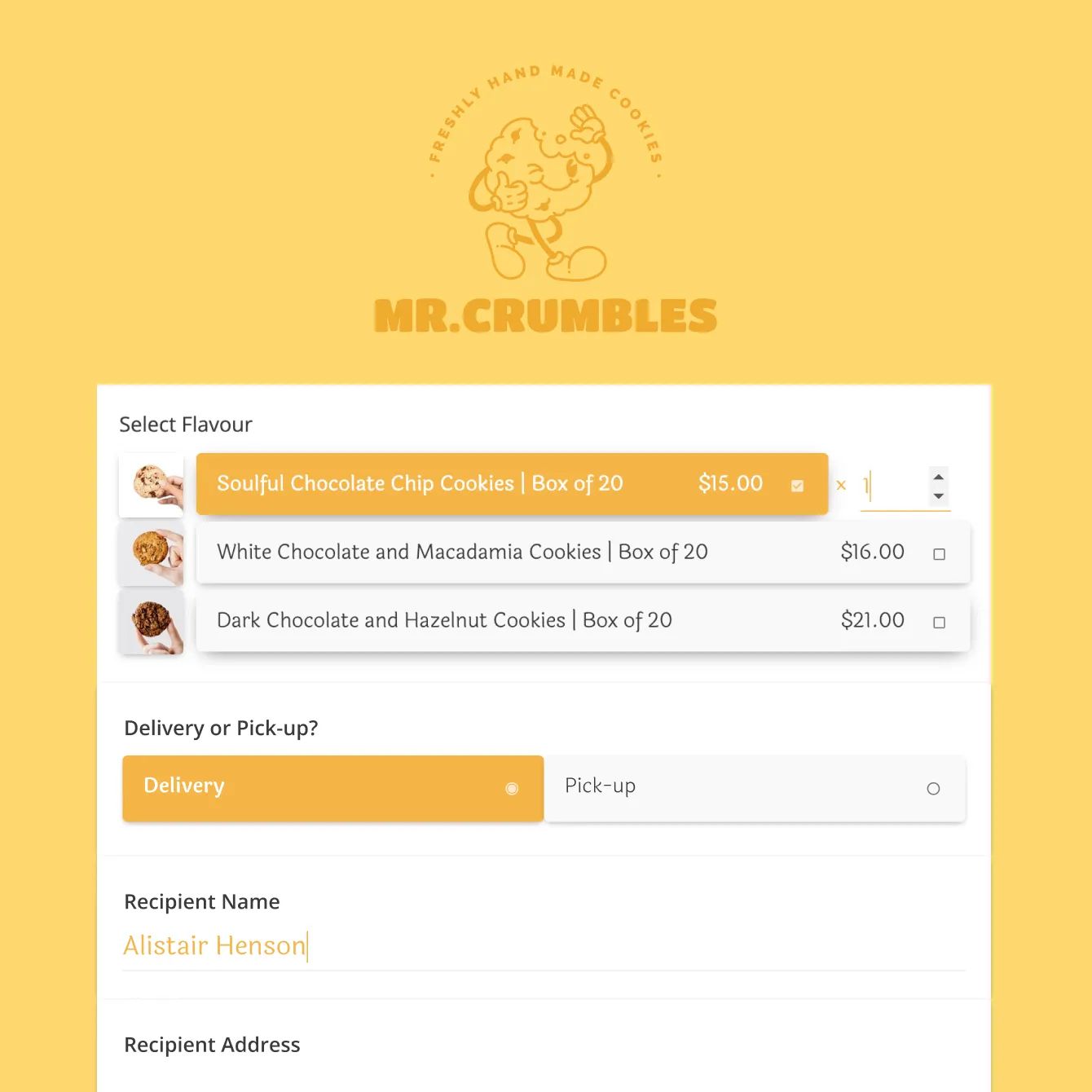This screenshot has width=1092, height=1092.
Task: Select the Delivery radio button
Action: tap(512, 788)
